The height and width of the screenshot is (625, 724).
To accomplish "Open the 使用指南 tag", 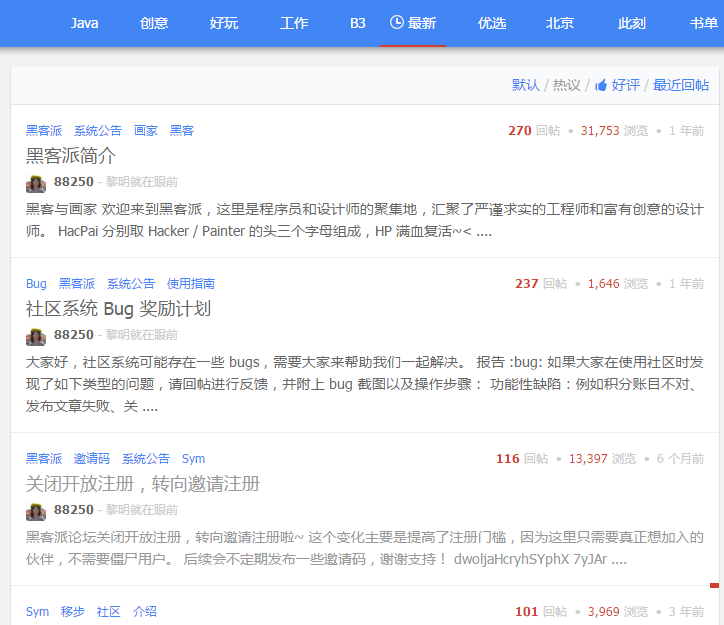I will point(191,283).
